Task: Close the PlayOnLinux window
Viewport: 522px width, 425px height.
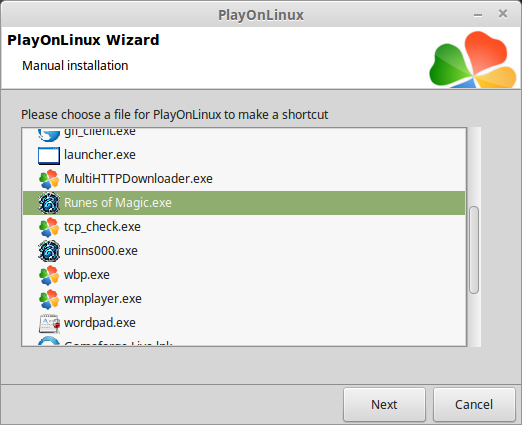Action: (x=503, y=14)
